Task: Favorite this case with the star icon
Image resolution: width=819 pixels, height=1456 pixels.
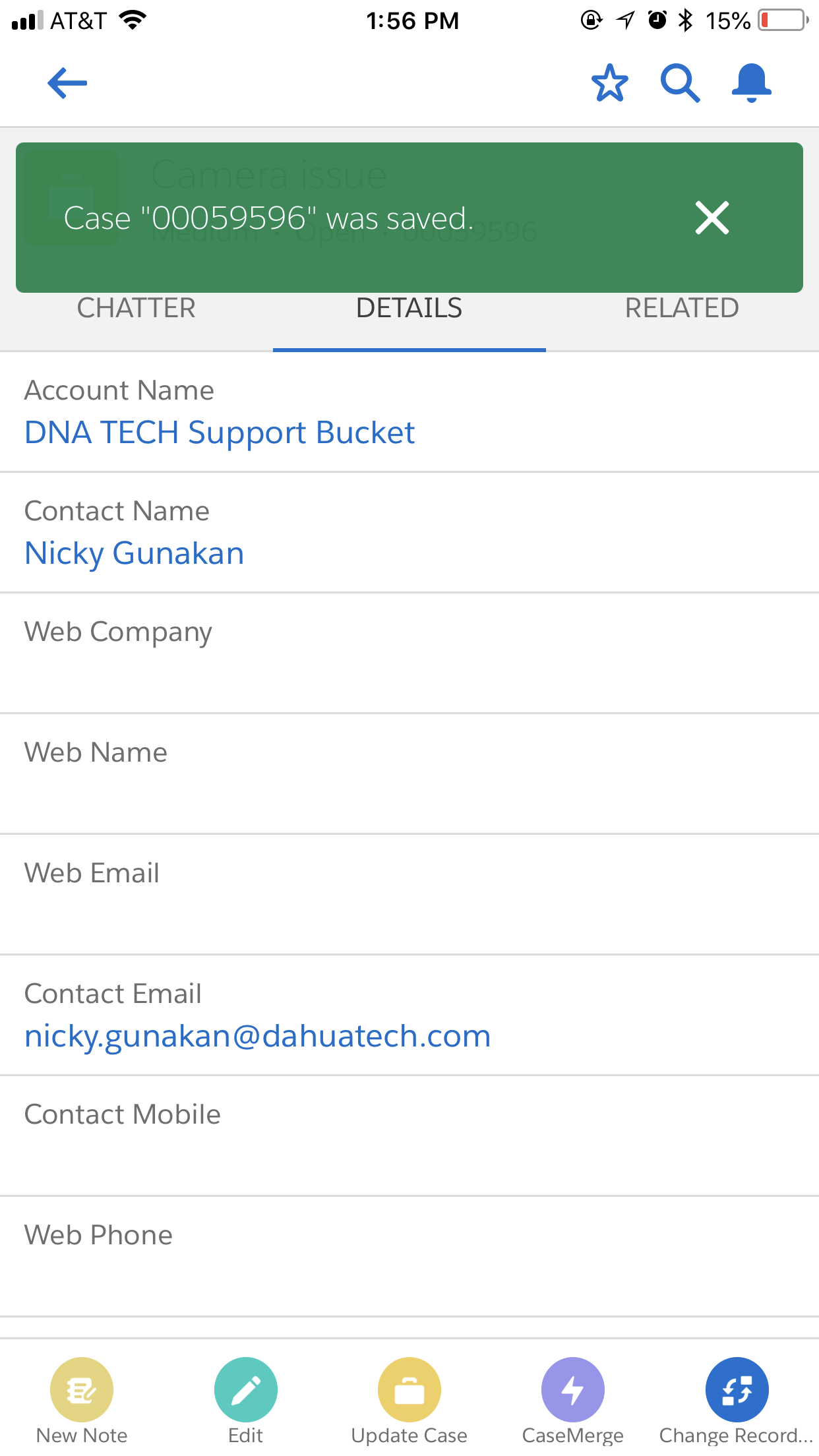Action: [x=609, y=84]
